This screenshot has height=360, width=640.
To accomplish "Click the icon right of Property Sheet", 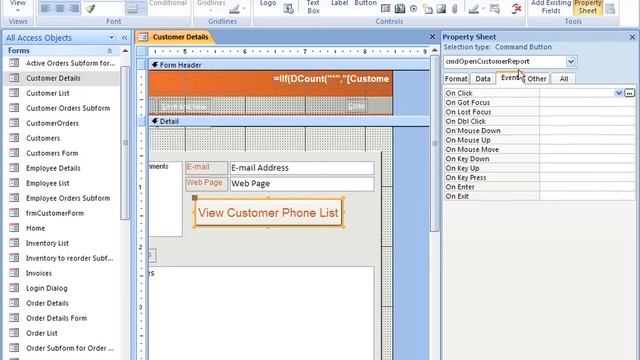I will (610, 9).
